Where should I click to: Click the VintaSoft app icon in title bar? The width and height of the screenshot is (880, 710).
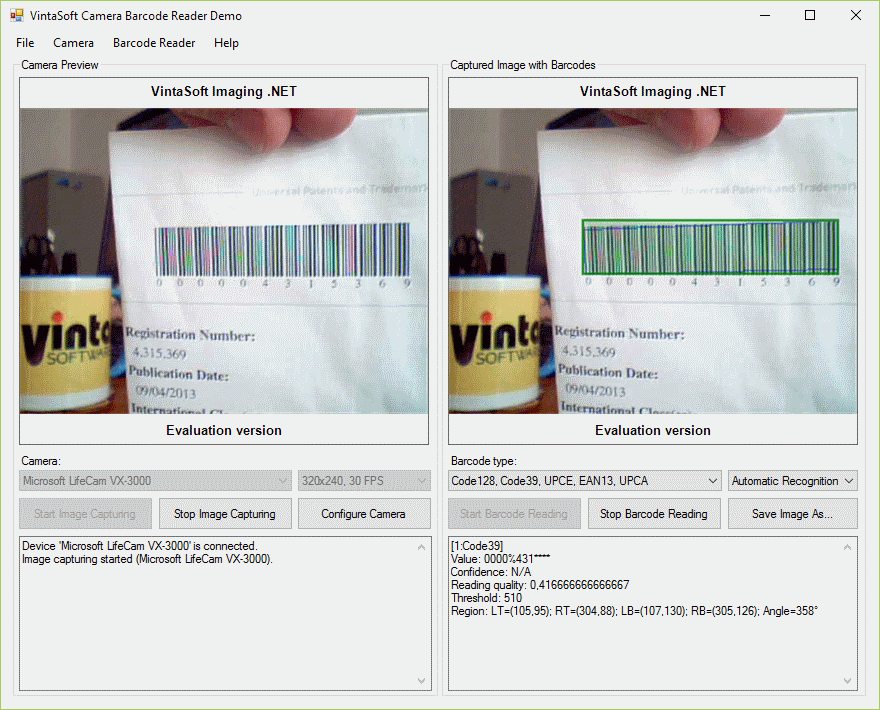tap(16, 16)
